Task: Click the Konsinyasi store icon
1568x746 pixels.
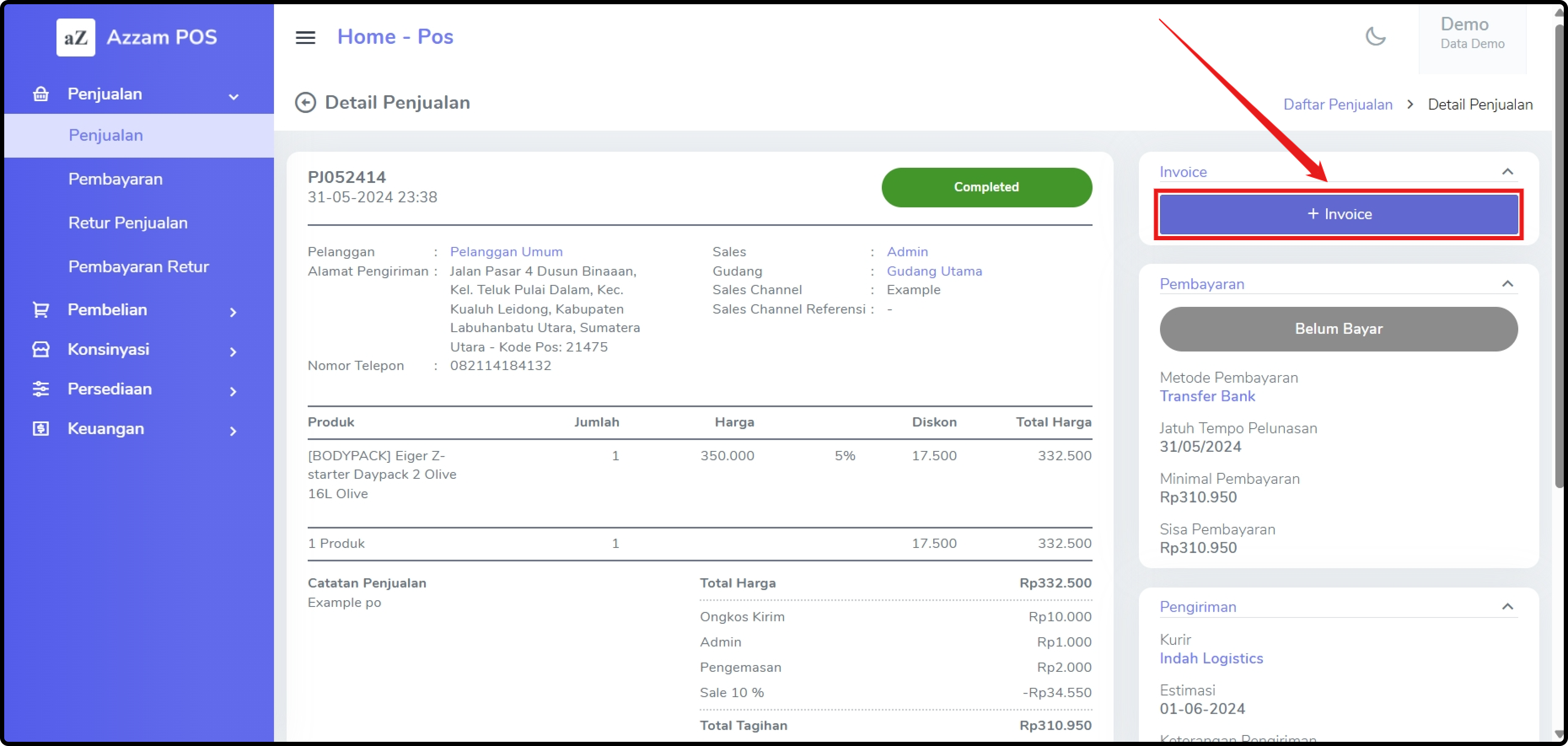Action: pos(41,349)
